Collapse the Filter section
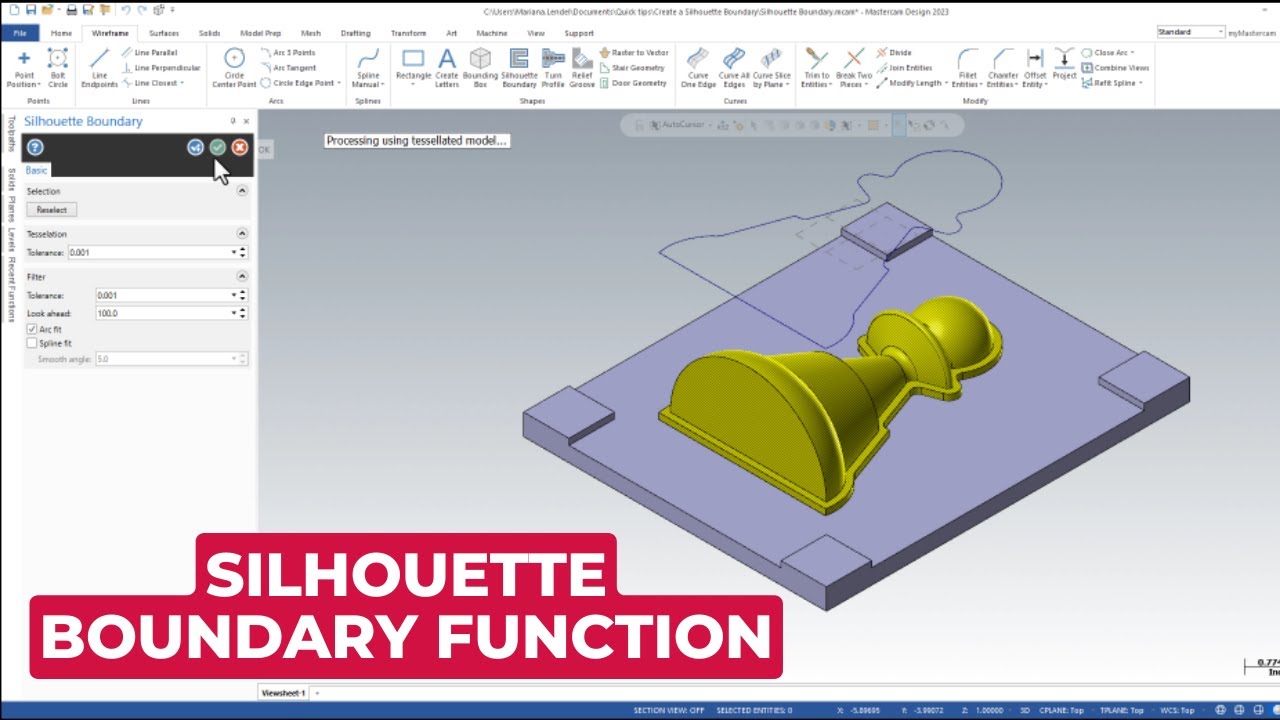The image size is (1280, 720). [x=242, y=276]
